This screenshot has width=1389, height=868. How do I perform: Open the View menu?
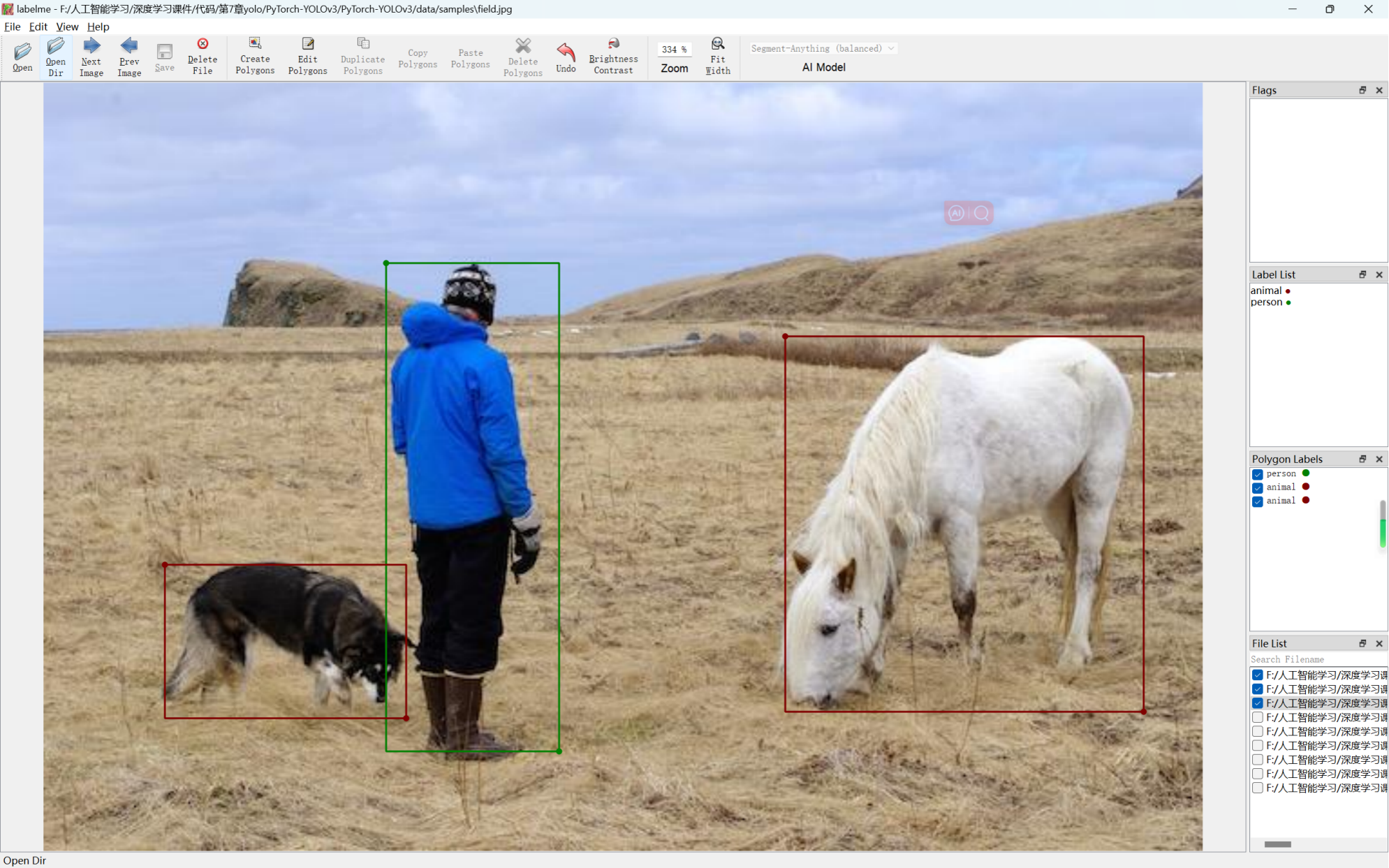coord(67,27)
